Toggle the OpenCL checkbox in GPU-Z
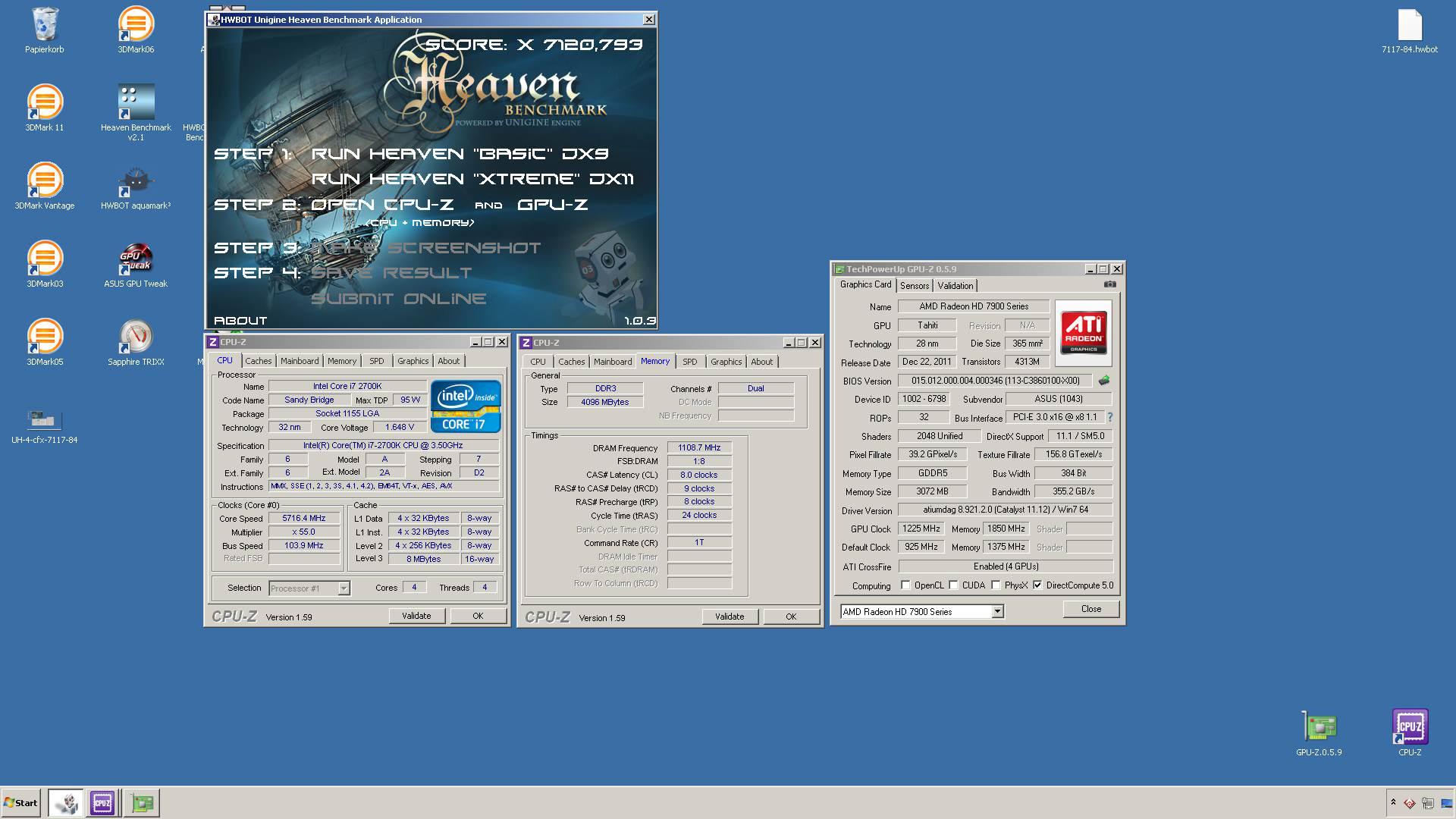The height and width of the screenshot is (819, 1456). (x=905, y=585)
